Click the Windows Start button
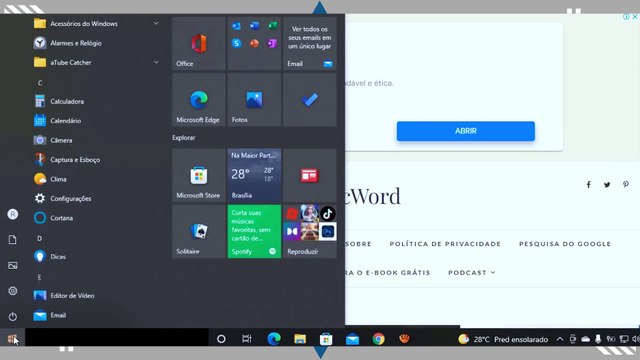The image size is (640, 360). 12,338
